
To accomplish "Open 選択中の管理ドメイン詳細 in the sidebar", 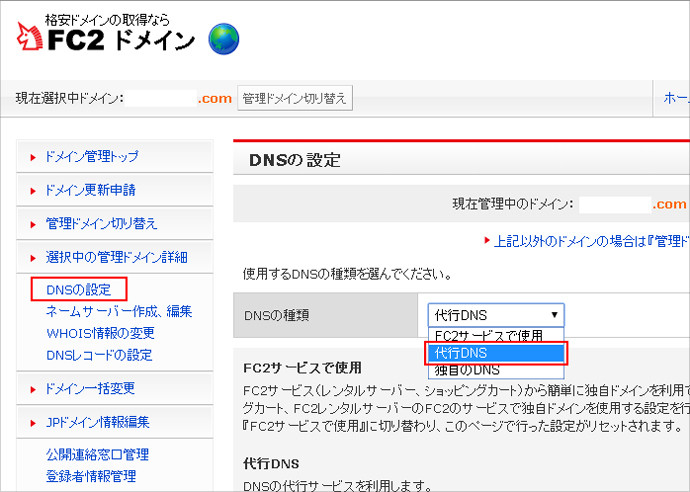I will click(x=116, y=257).
